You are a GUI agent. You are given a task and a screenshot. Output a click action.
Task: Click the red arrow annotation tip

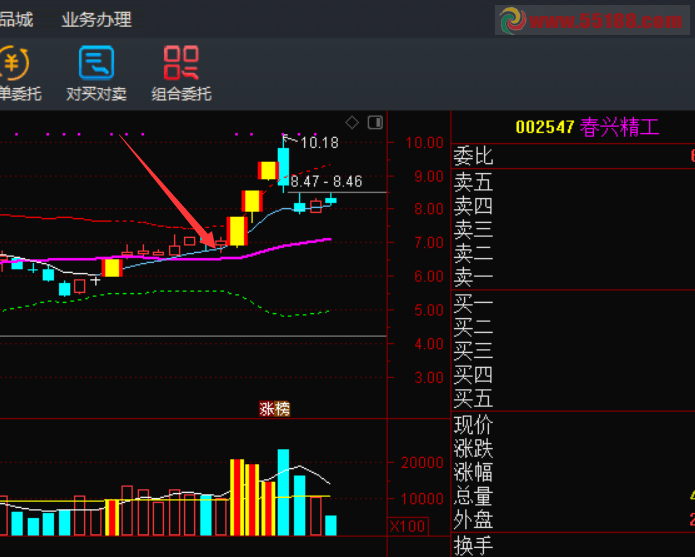[x=212, y=242]
